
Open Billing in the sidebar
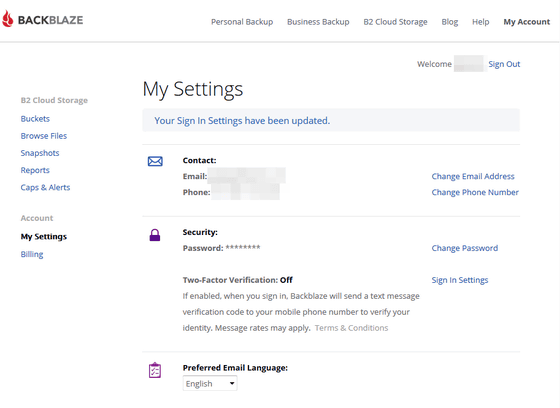(x=32, y=254)
